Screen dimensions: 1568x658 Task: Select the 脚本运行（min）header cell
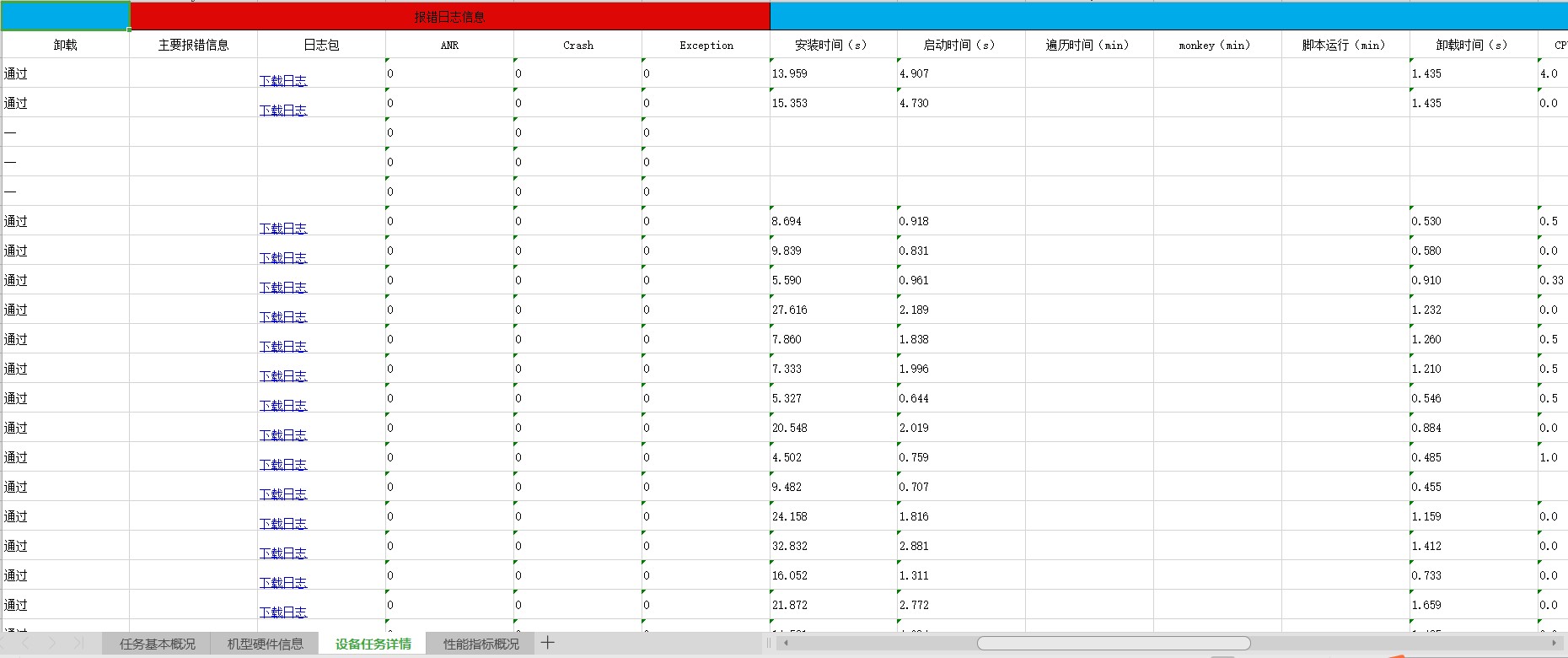coord(1346,45)
